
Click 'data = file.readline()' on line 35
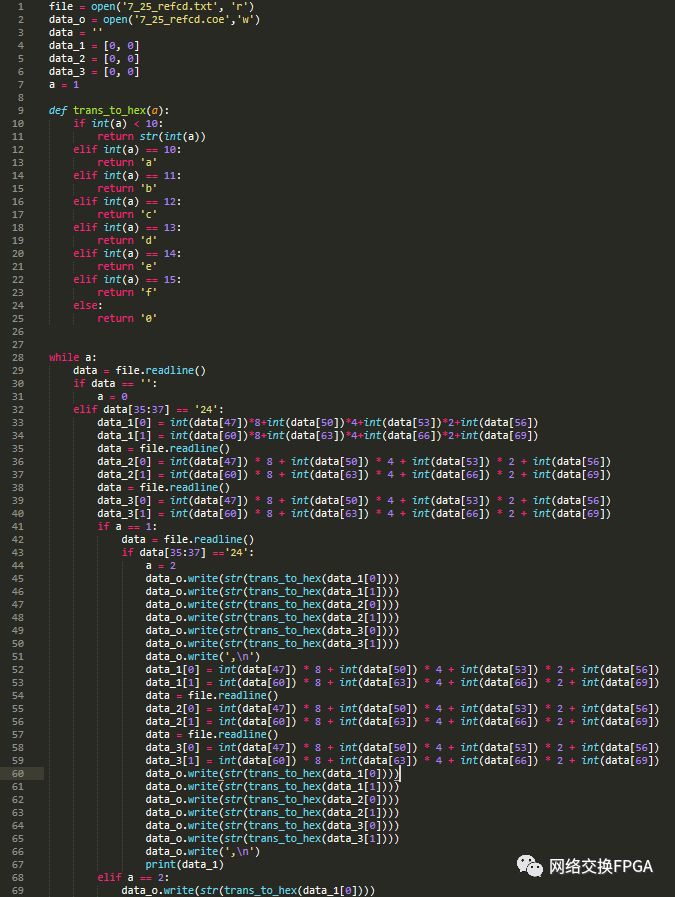point(163,448)
